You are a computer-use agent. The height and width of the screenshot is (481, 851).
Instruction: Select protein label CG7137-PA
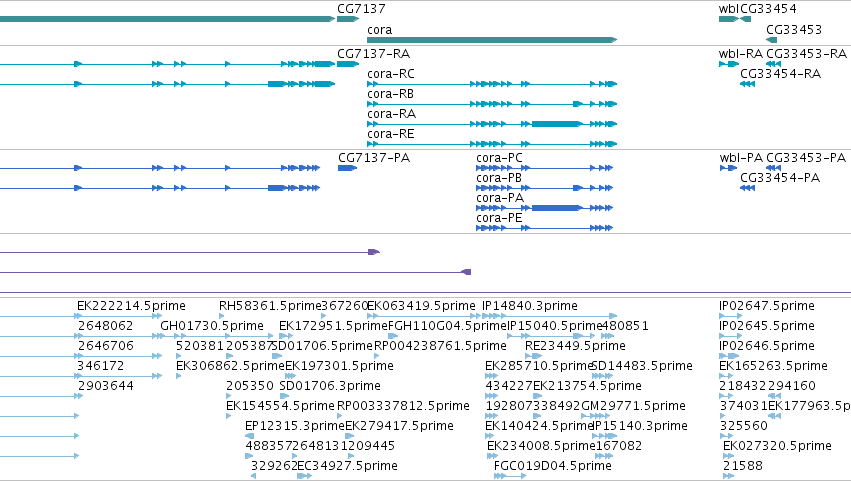pyautogui.click(x=374, y=158)
